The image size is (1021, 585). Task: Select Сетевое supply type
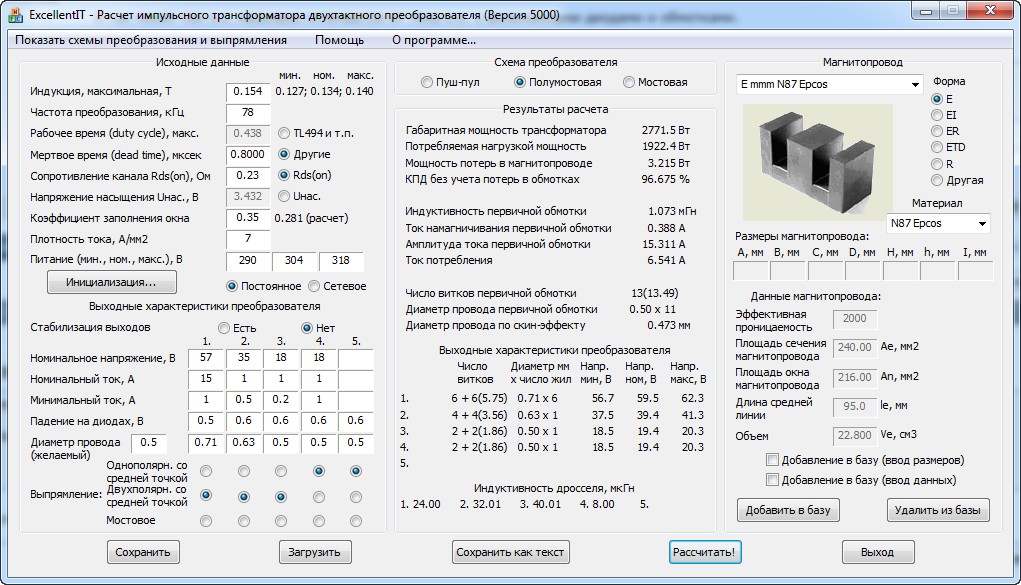[314, 286]
